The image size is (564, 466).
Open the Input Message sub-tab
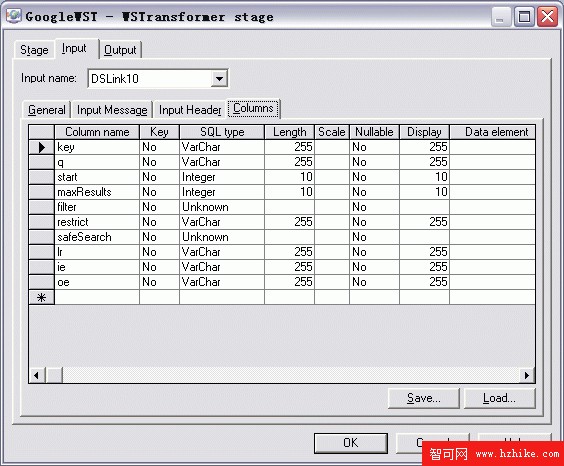[112, 110]
